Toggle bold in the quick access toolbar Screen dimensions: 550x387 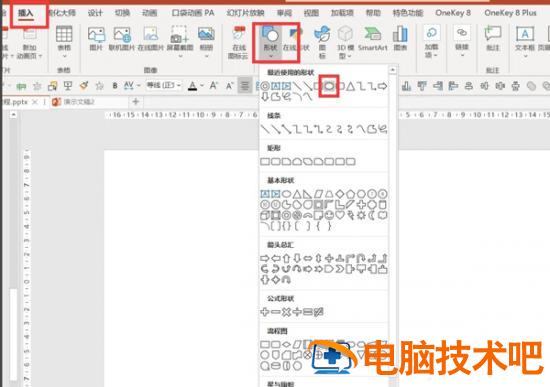coord(115,86)
